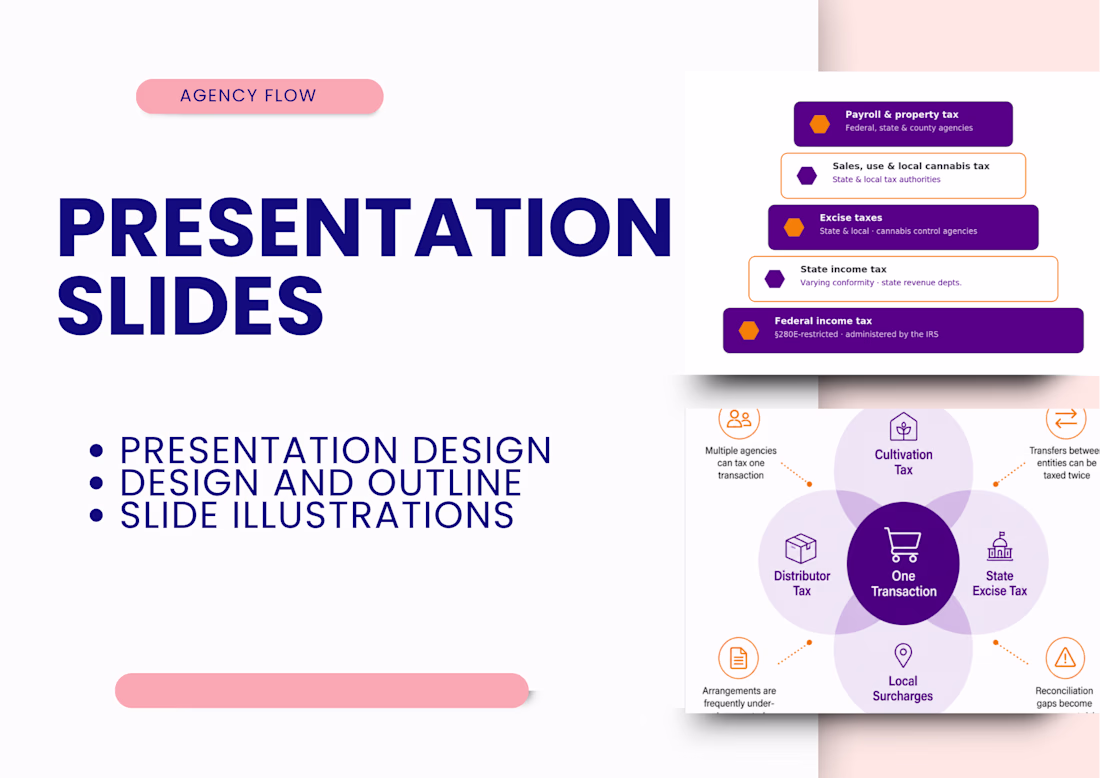Click the SLIDES headline word
The height and width of the screenshot is (778, 1100).
(191, 305)
